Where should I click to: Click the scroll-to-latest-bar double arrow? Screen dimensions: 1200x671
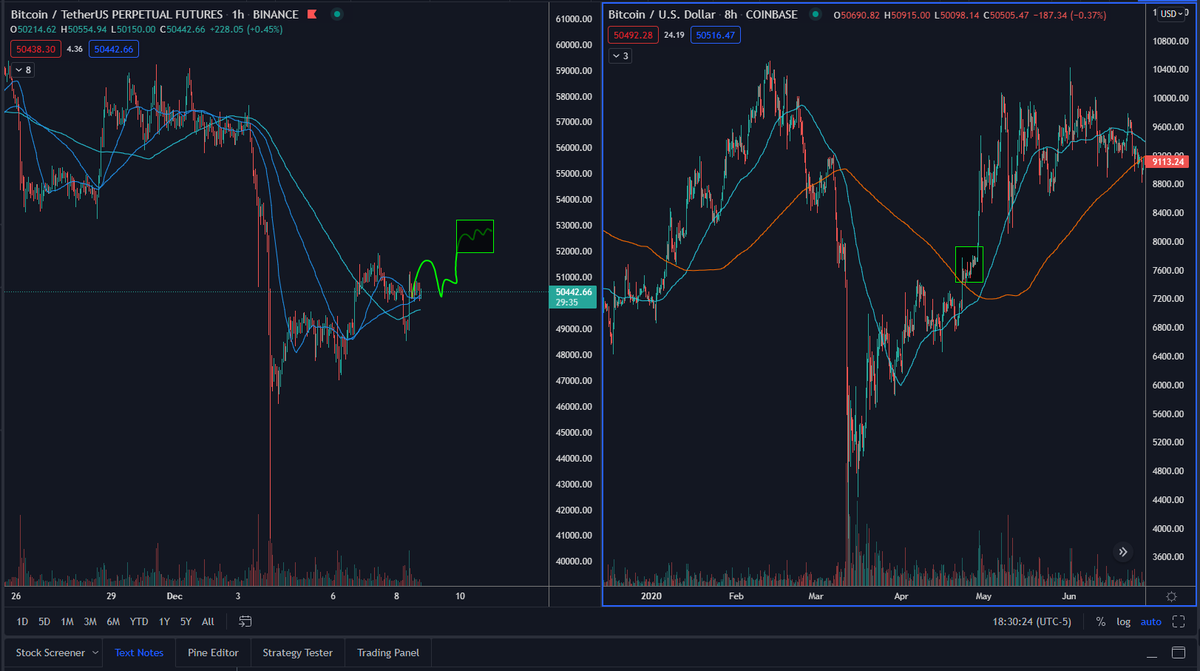point(1123,551)
